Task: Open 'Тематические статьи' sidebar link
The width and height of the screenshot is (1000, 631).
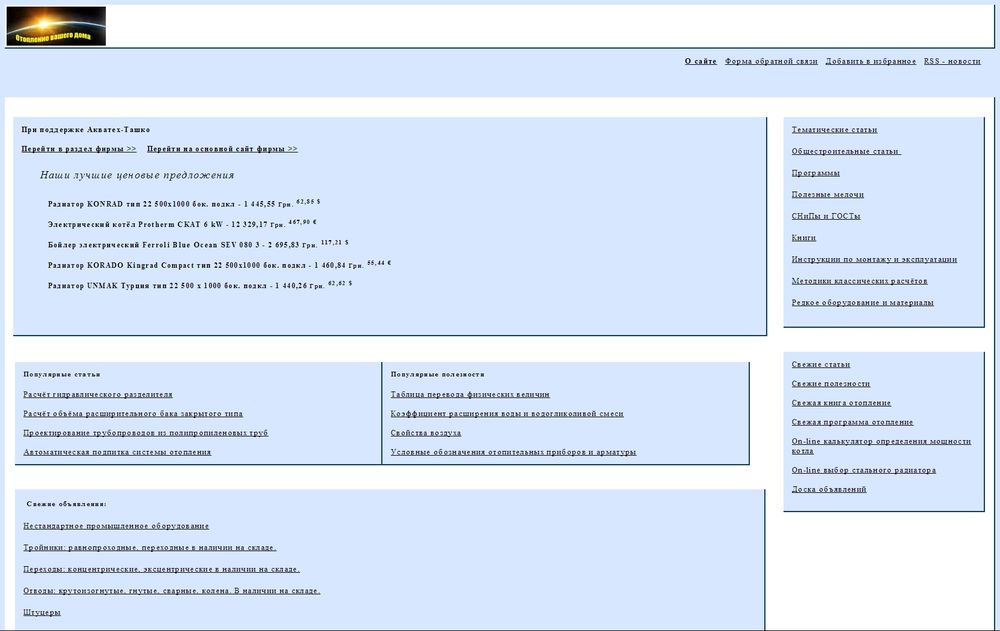Action: 834,130
